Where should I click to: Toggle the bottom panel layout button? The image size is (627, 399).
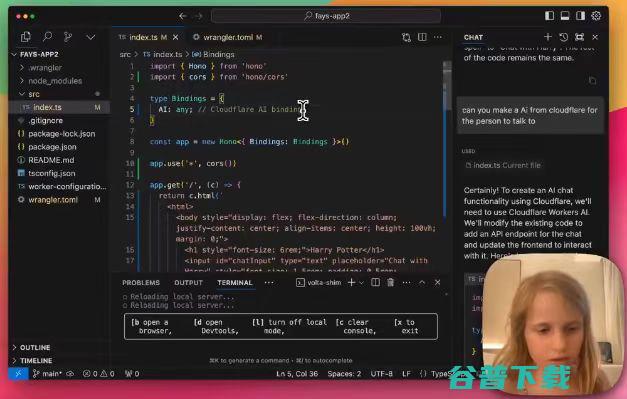(565, 16)
